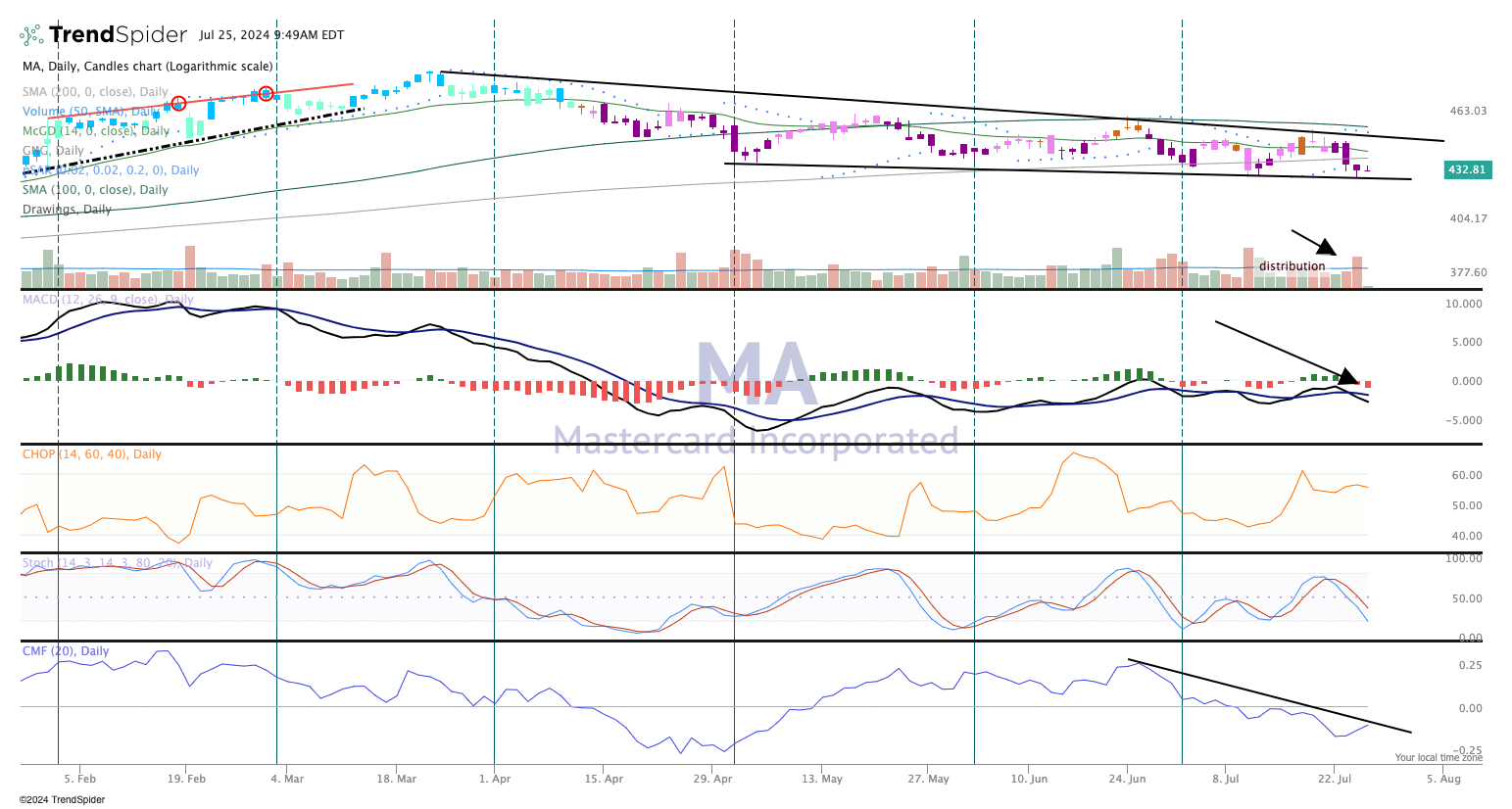Click the 22. Jul date label
1512x809 pixels.
click(1335, 780)
